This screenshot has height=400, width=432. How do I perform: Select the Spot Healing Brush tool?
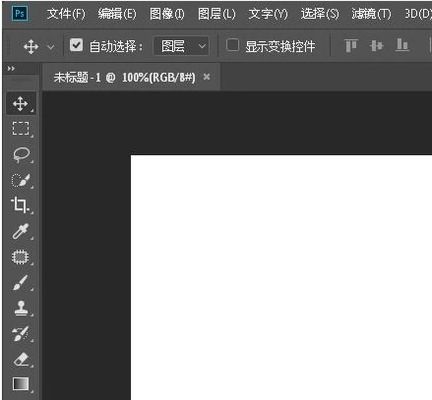[x=21, y=257]
